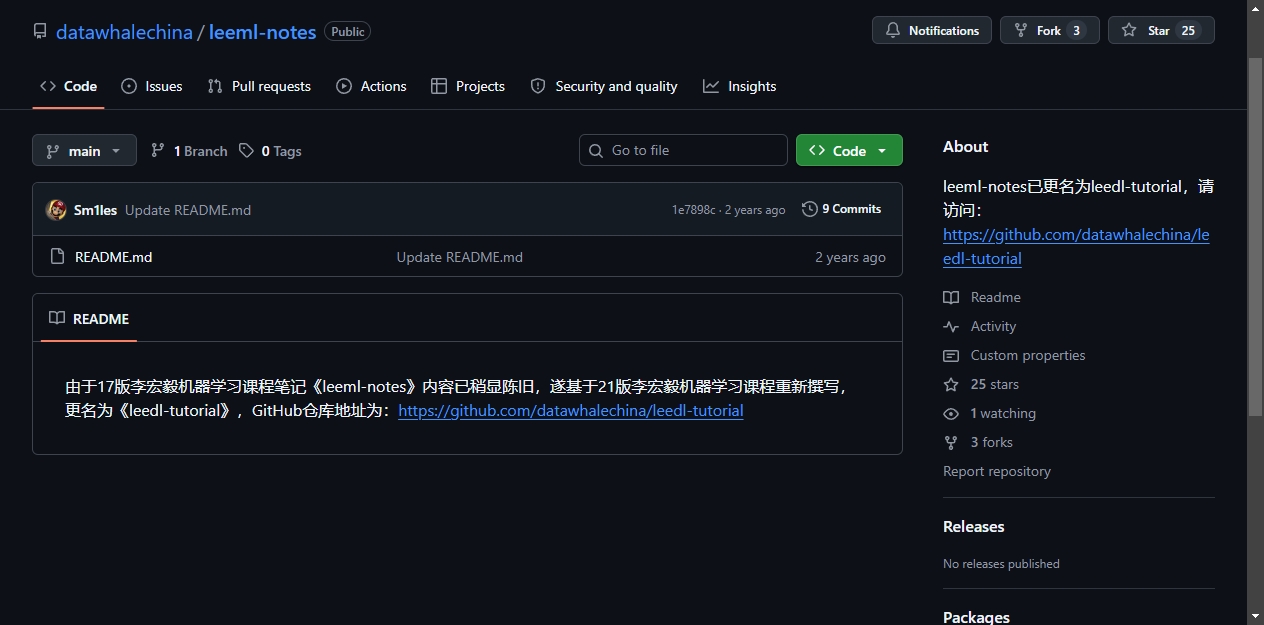Expand the main branch dropdown

click(x=84, y=150)
